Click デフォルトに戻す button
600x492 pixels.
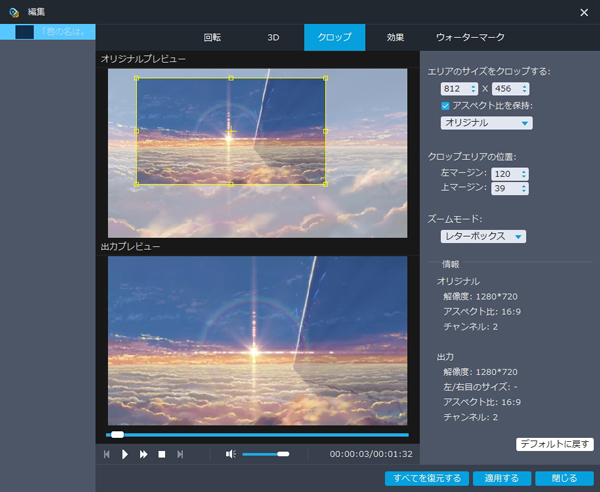pos(555,444)
